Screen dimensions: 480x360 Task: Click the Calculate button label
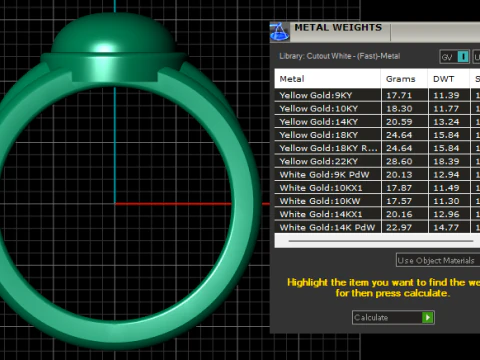[371, 318]
